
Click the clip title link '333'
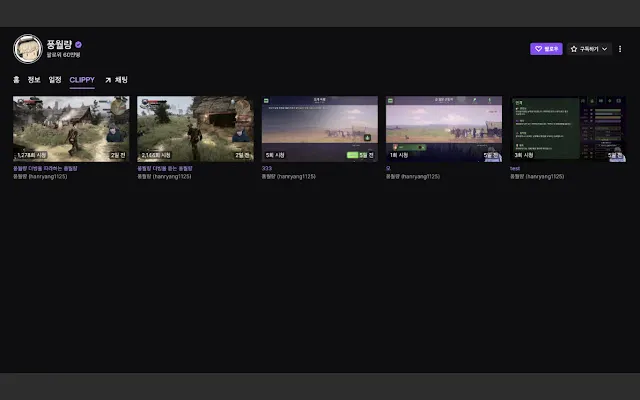tap(267, 168)
